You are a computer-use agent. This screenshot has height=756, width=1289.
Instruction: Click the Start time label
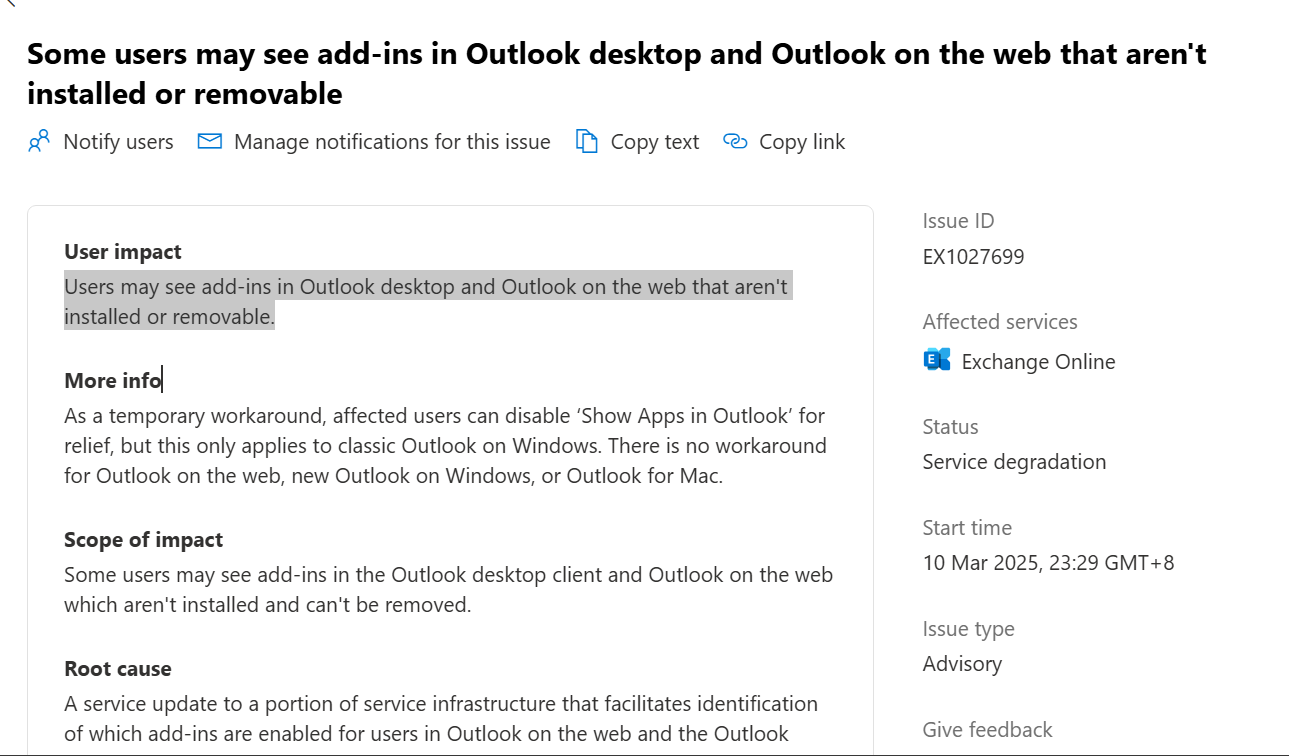click(x=968, y=528)
